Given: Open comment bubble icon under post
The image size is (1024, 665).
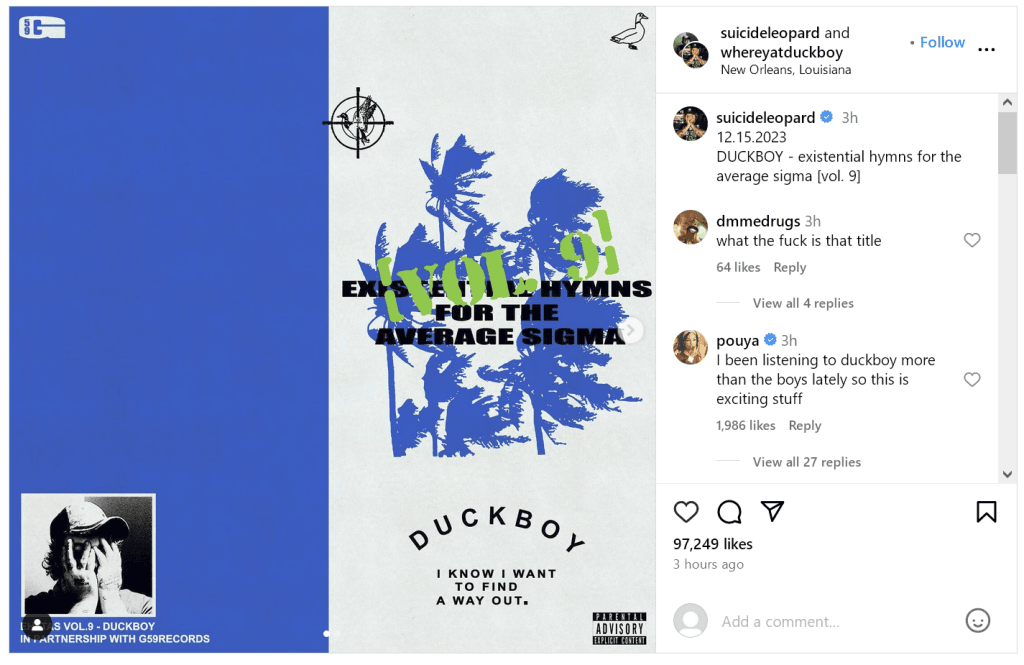Looking at the screenshot, I should [x=729, y=512].
